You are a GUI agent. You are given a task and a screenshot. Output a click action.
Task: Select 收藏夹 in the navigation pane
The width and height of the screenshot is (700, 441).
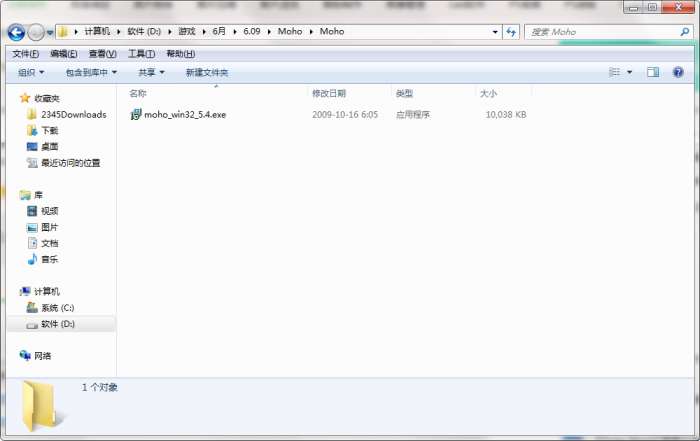pos(46,98)
